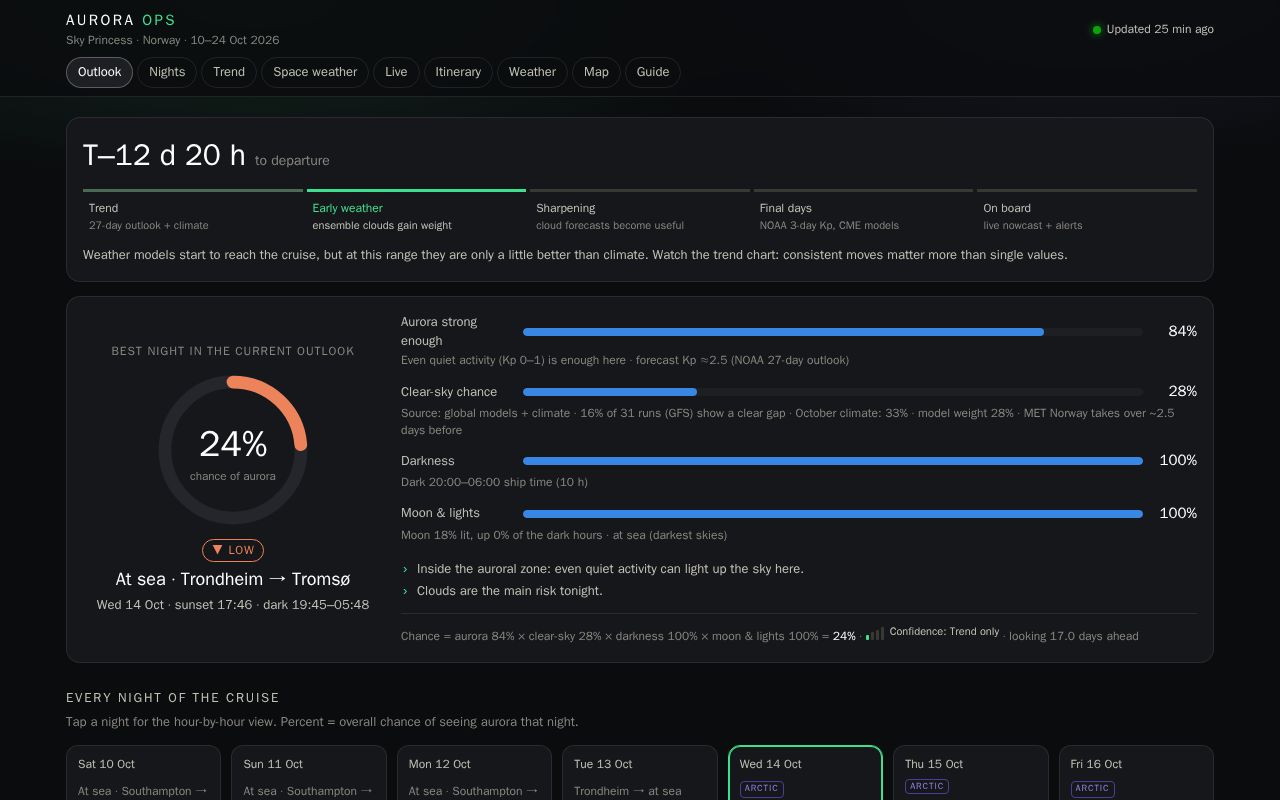Click 'At sea · Trondheim → Tromsø' heading
Image resolution: width=1280 pixels, height=800 pixels.
coord(233,579)
